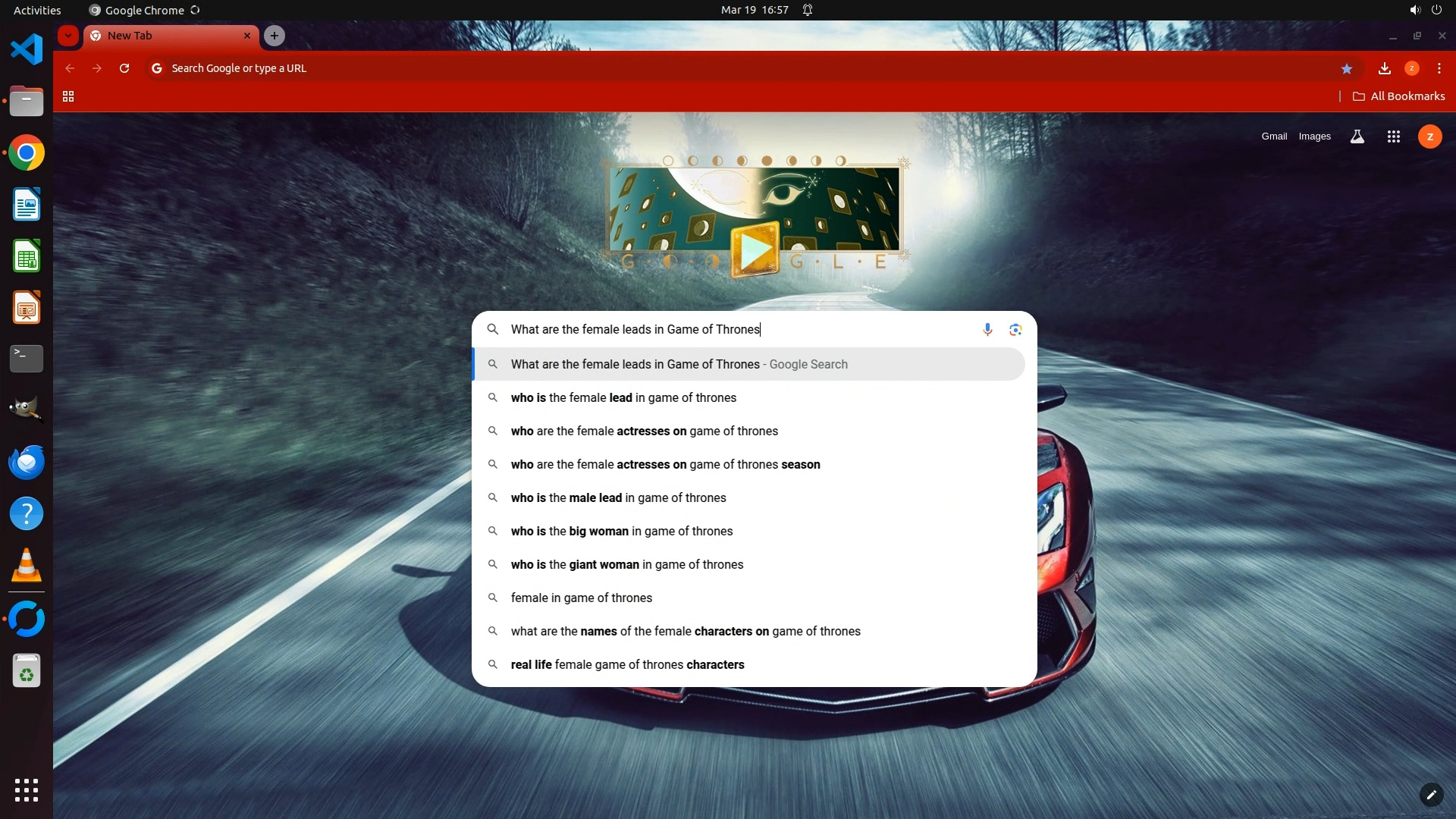1456x819 pixels.
Task: Play the Google Doodle video
Action: (x=755, y=250)
